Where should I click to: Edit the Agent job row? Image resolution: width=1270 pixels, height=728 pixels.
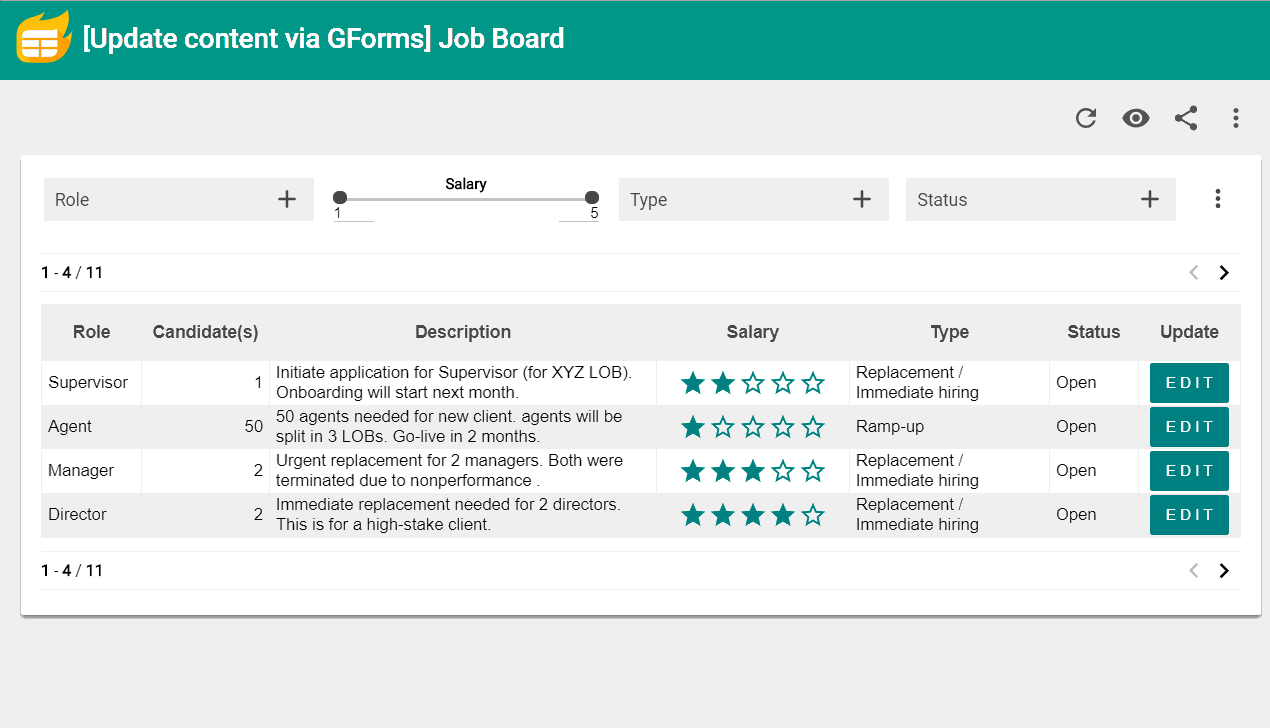(x=1189, y=427)
